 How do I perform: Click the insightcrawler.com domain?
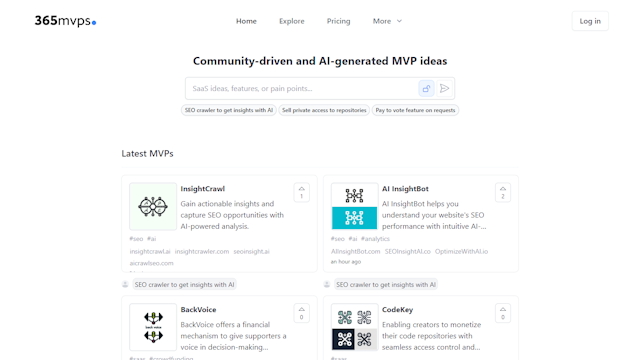click(x=202, y=251)
